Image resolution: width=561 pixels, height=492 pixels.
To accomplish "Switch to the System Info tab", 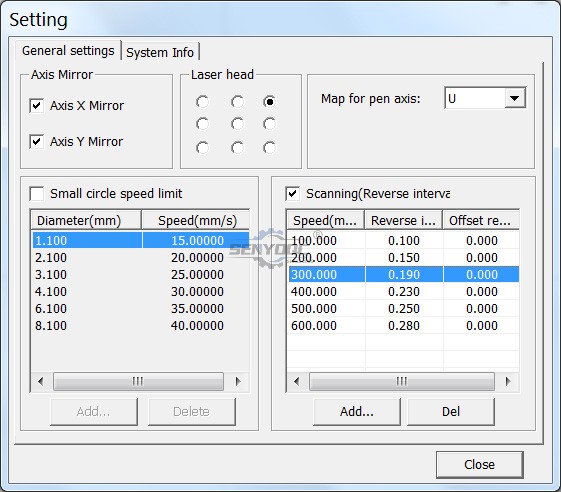I will point(160,52).
